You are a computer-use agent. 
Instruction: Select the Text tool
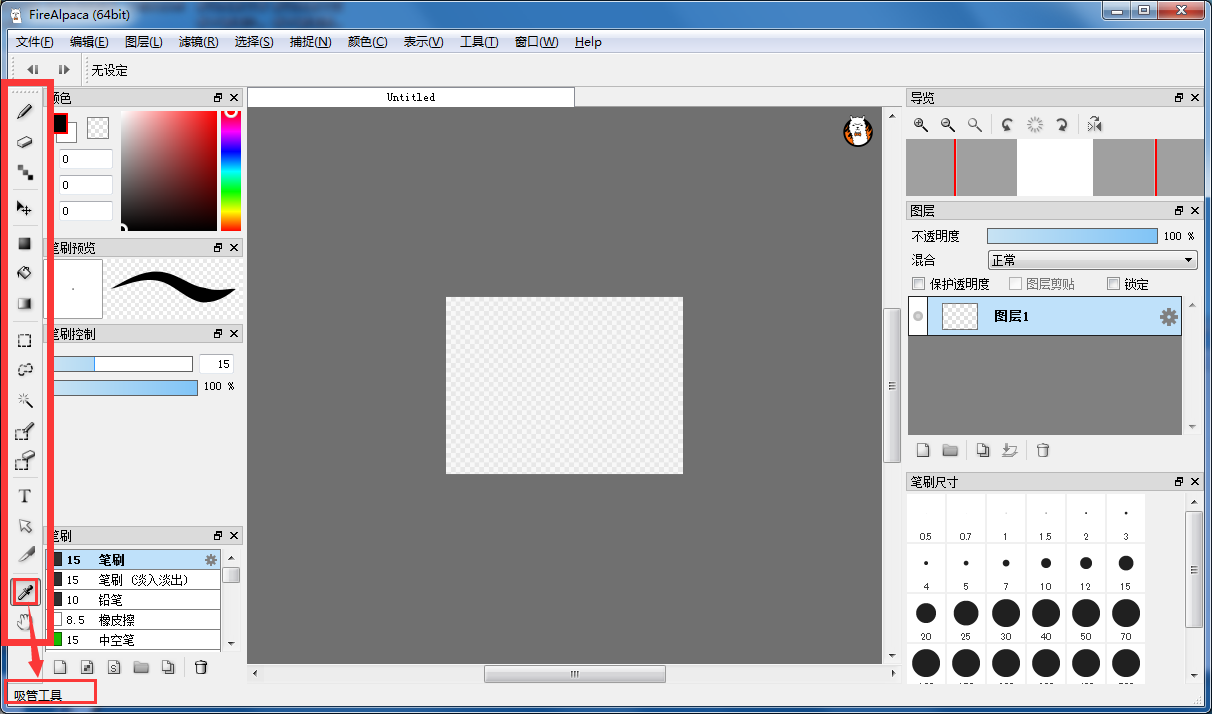[23, 495]
